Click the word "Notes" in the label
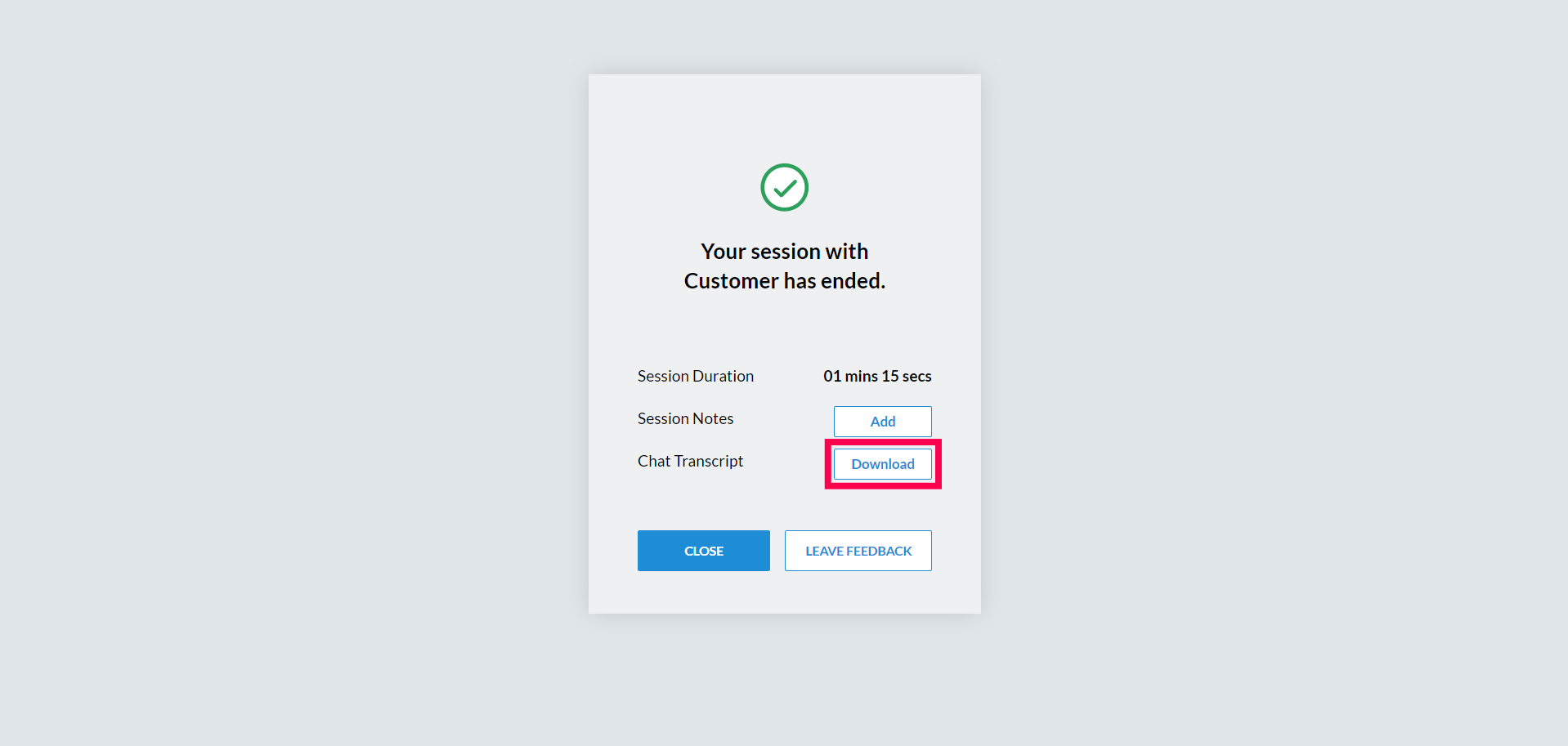Image resolution: width=1568 pixels, height=746 pixels. click(713, 418)
